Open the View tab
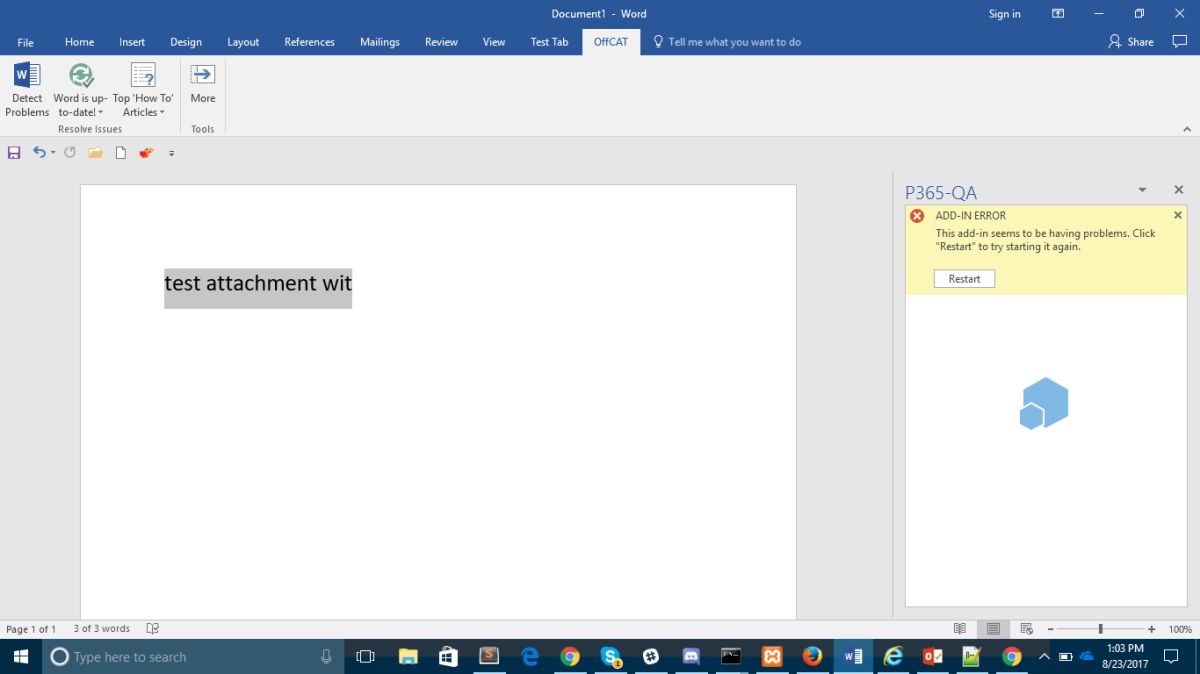 (x=494, y=42)
